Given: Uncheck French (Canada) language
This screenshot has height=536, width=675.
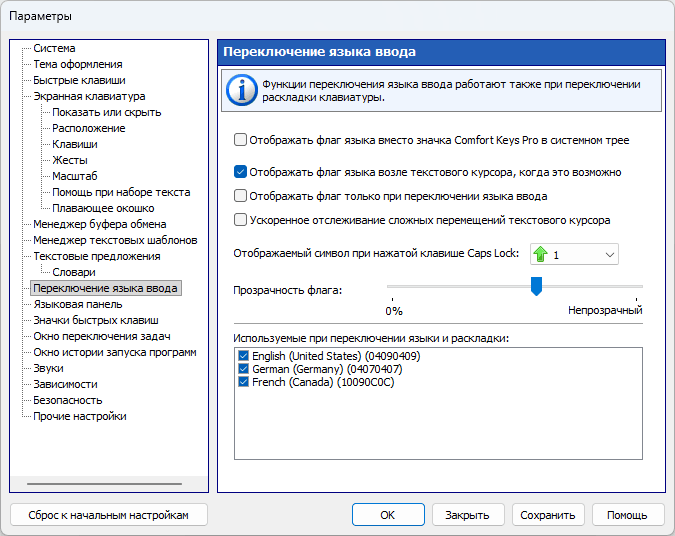Looking at the screenshot, I should [x=243, y=382].
